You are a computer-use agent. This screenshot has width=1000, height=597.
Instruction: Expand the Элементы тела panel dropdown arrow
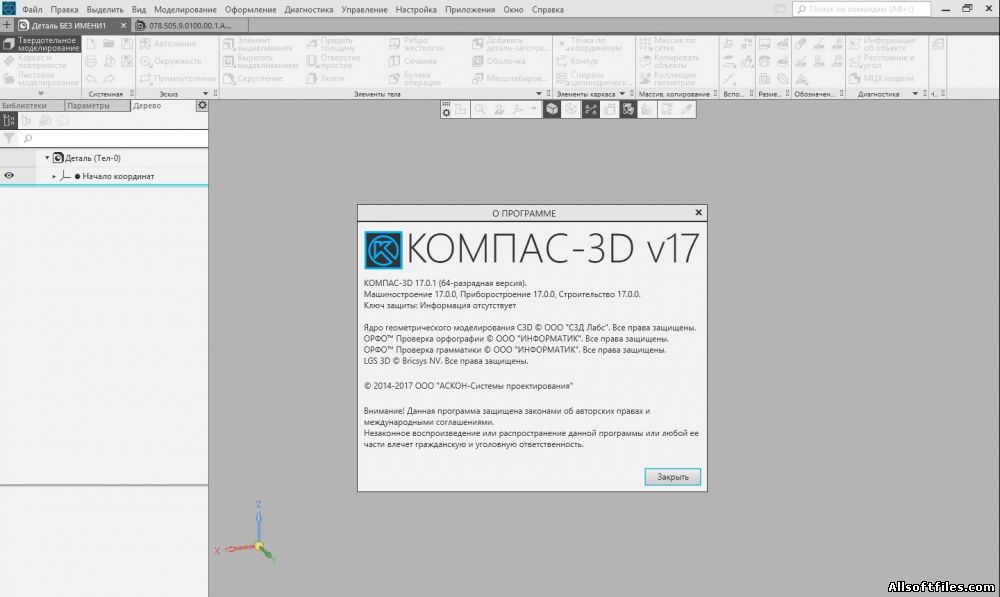(538, 94)
